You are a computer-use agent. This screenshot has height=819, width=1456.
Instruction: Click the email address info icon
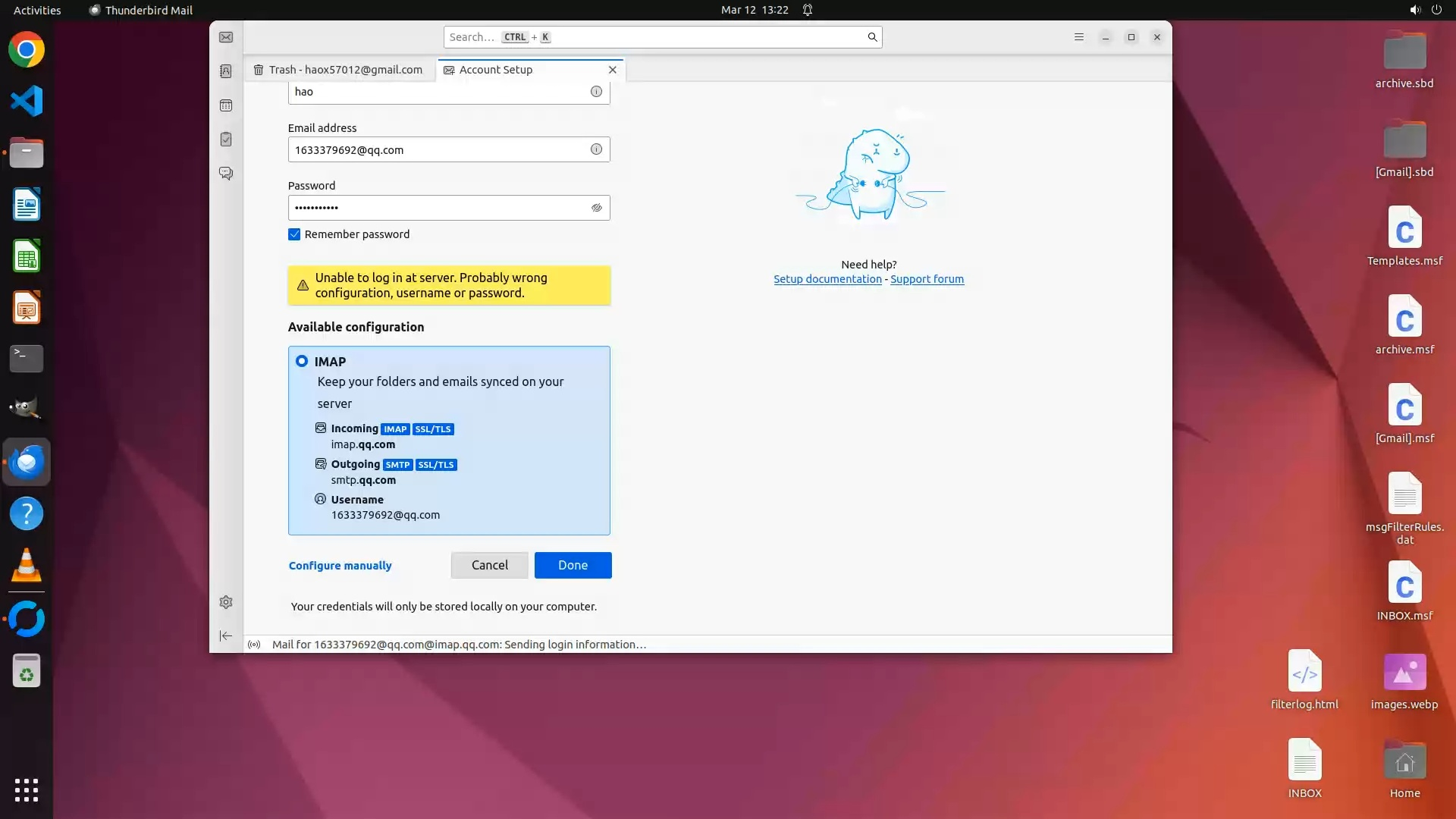(596, 149)
